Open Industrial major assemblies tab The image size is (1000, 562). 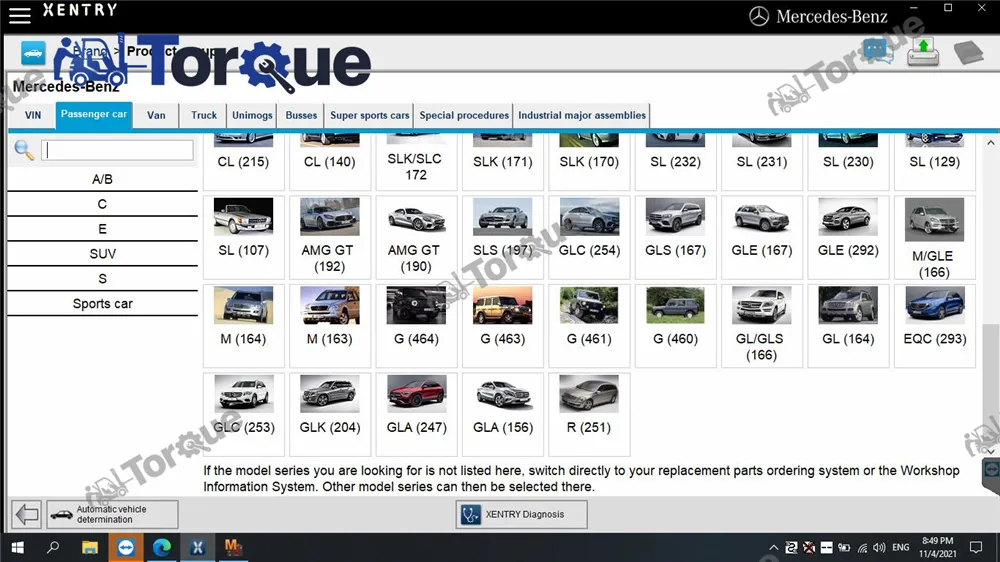point(582,115)
